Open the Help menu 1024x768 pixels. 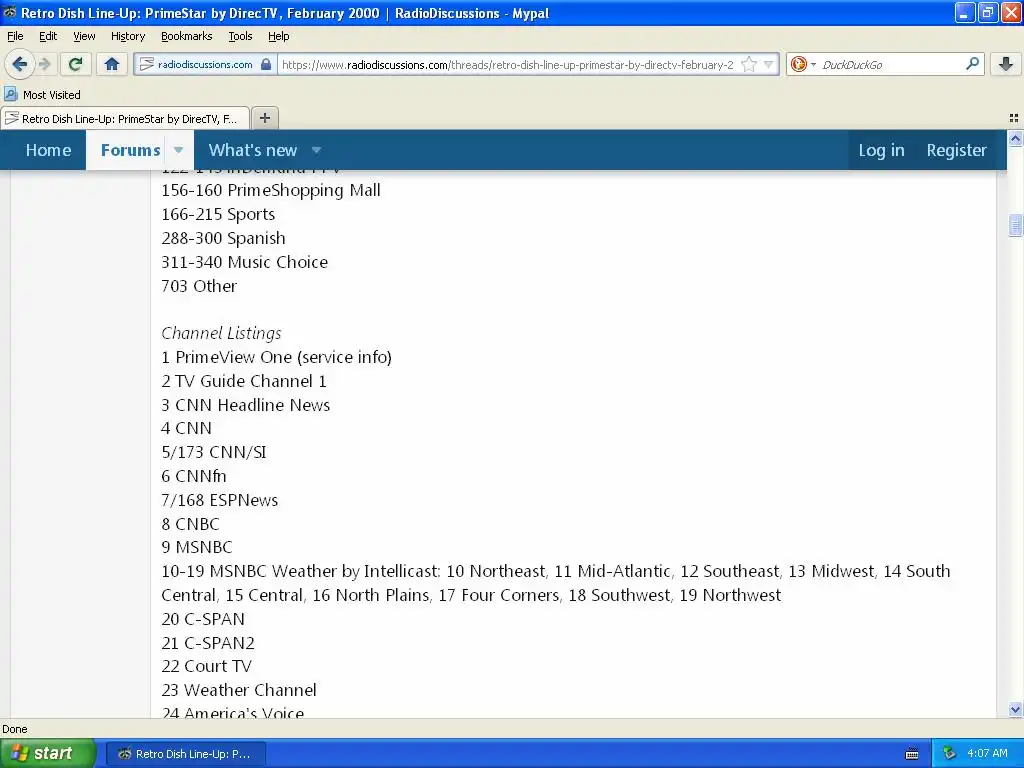pyautogui.click(x=278, y=36)
